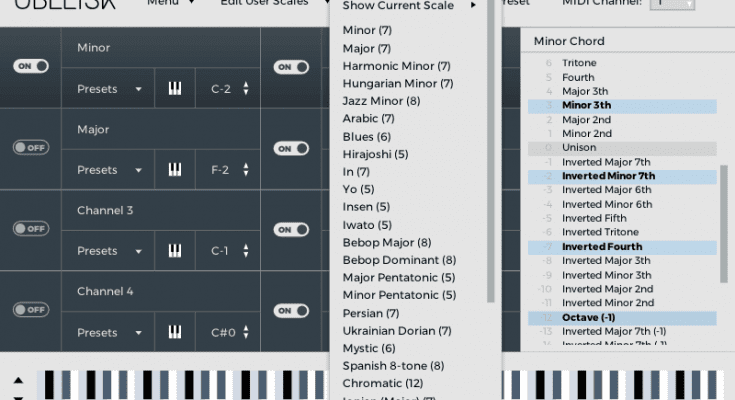735x400 pixels.
Task: Turn off the Minor channel toggle
Action: pyautogui.click(x=30, y=66)
